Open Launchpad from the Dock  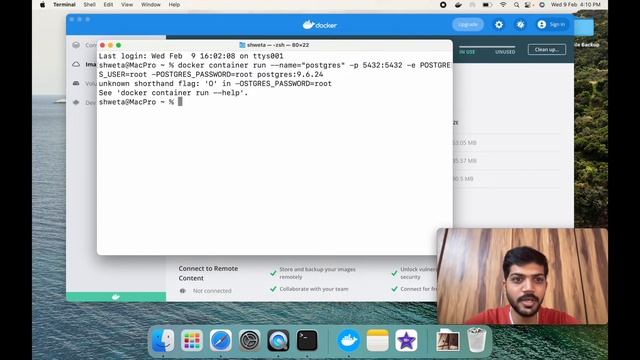pyautogui.click(x=192, y=340)
